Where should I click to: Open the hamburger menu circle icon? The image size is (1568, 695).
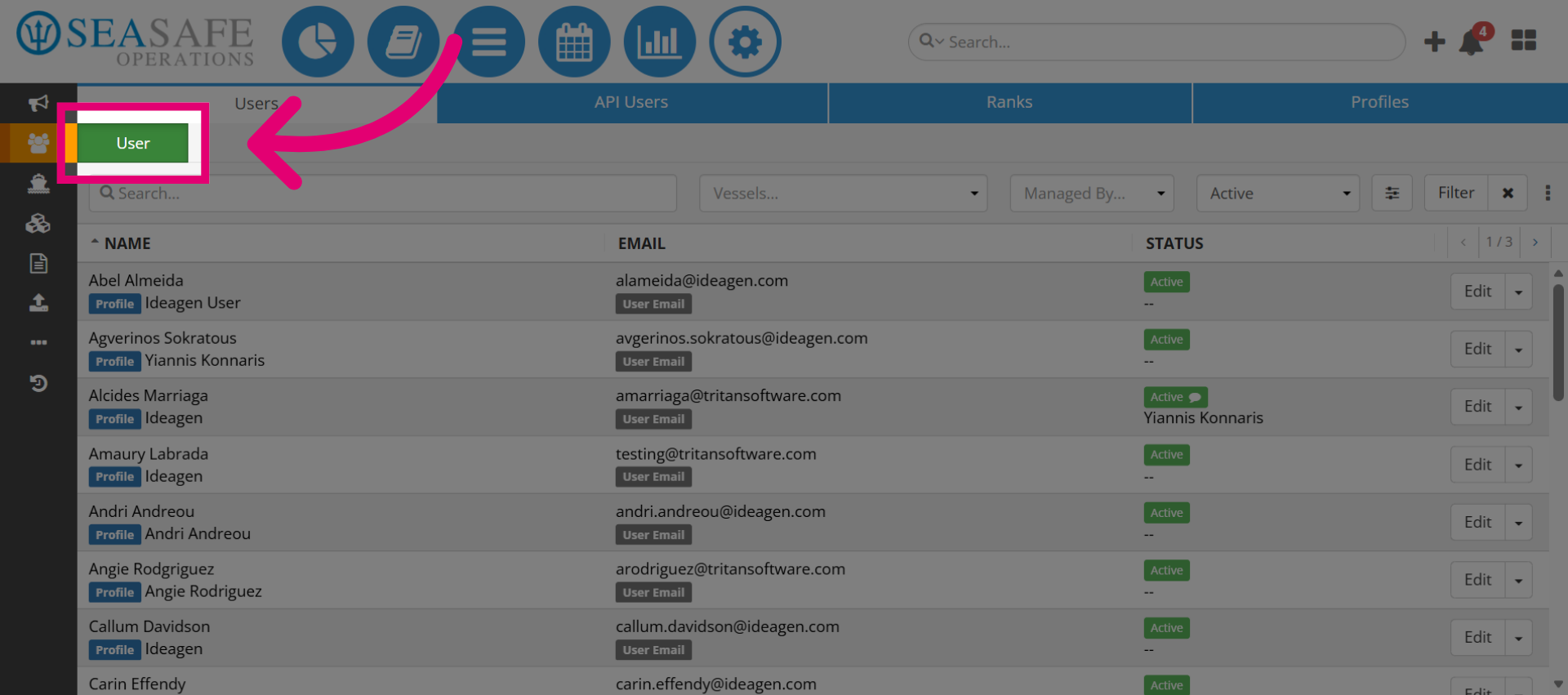point(489,42)
